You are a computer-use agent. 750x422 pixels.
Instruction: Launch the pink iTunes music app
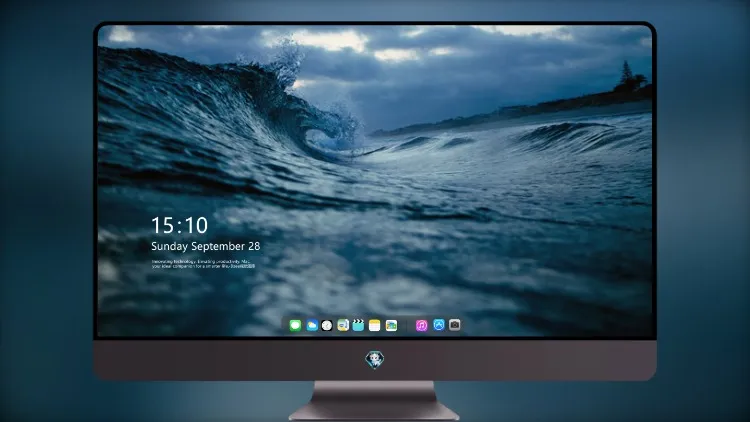[421, 325]
